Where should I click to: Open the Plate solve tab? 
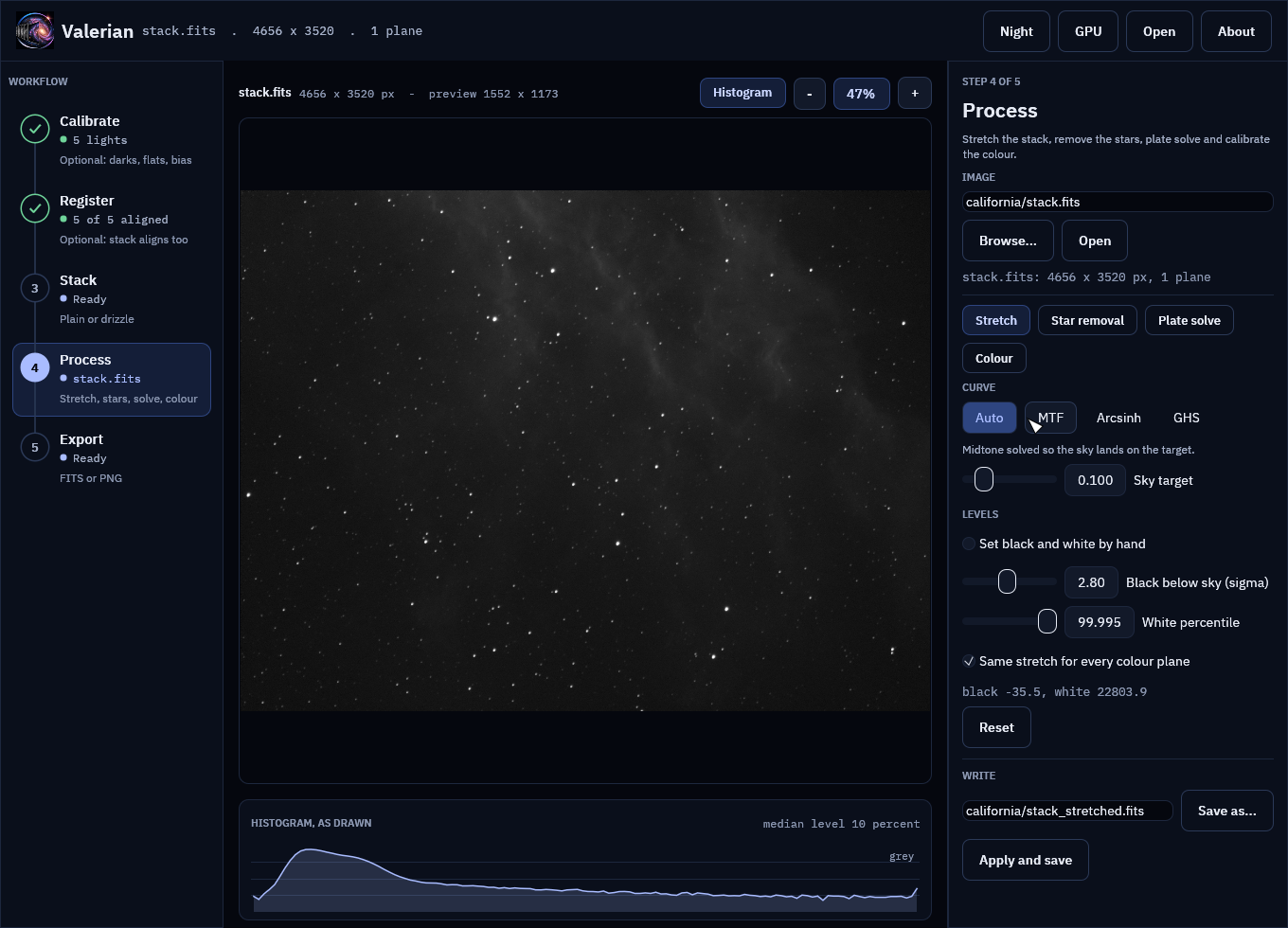1190,320
